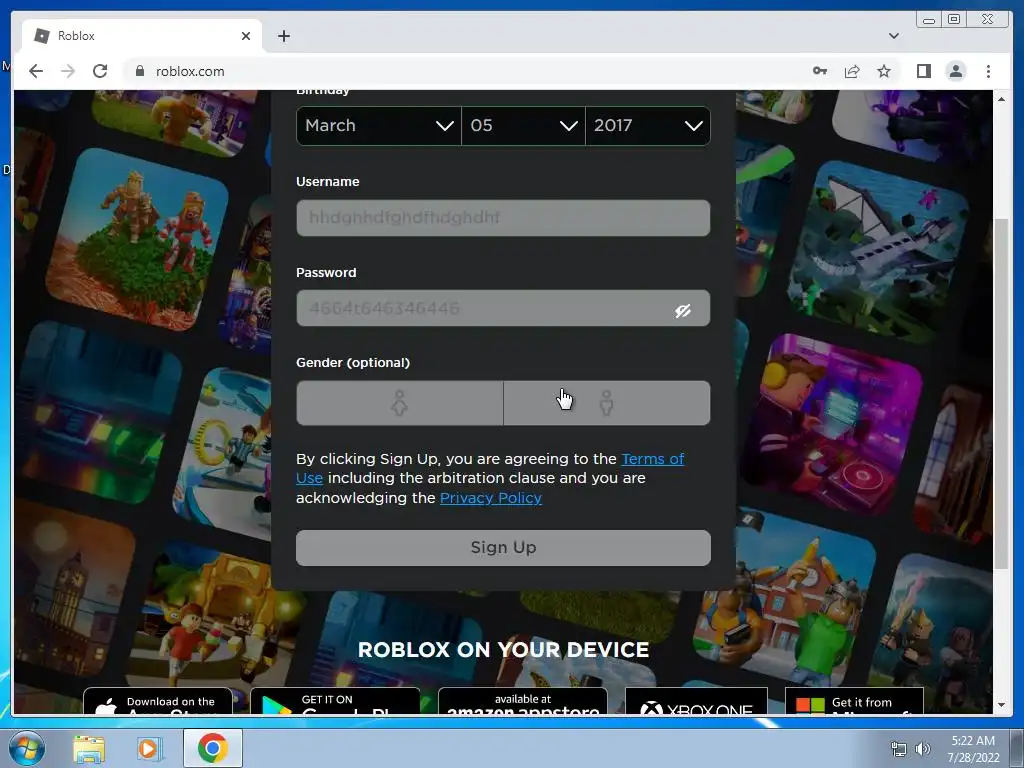Open the birthday day dropdown showing 05
This screenshot has height=768, width=1024.
(523, 125)
